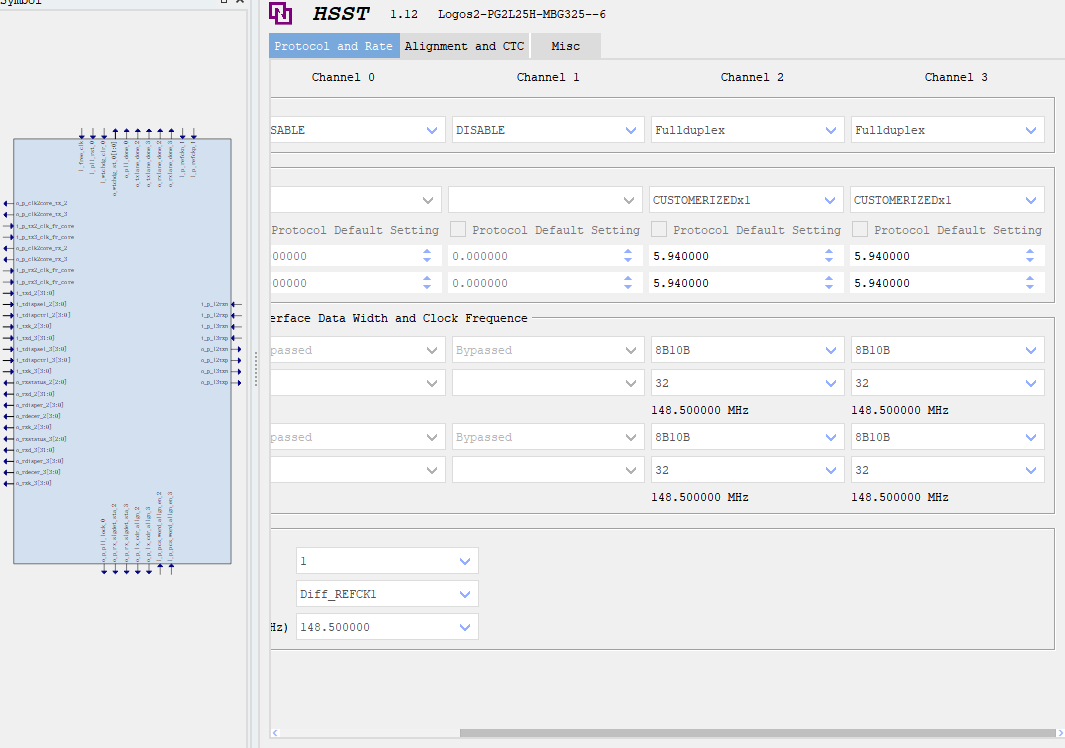Click Channel 3 upper 5.940000 rate field
Image resolution: width=1065 pixels, height=748 pixels.
pyautogui.click(x=937, y=256)
